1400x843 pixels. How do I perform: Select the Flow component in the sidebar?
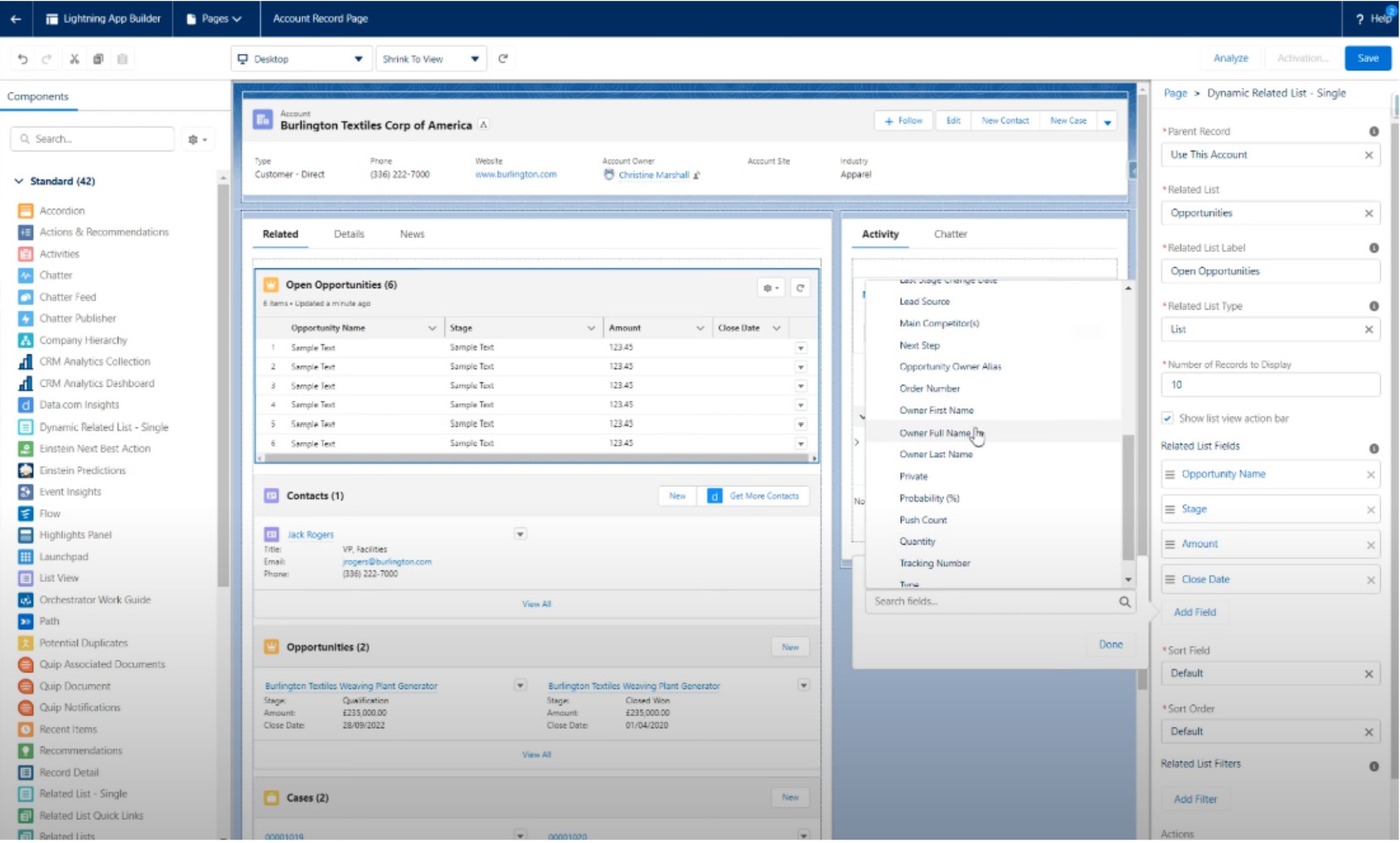pos(50,513)
